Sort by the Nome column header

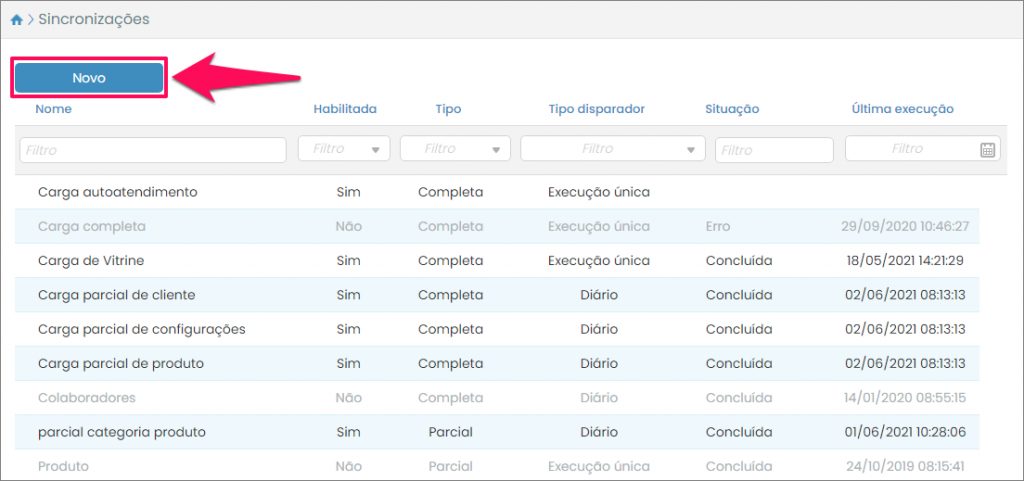click(53, 109)
